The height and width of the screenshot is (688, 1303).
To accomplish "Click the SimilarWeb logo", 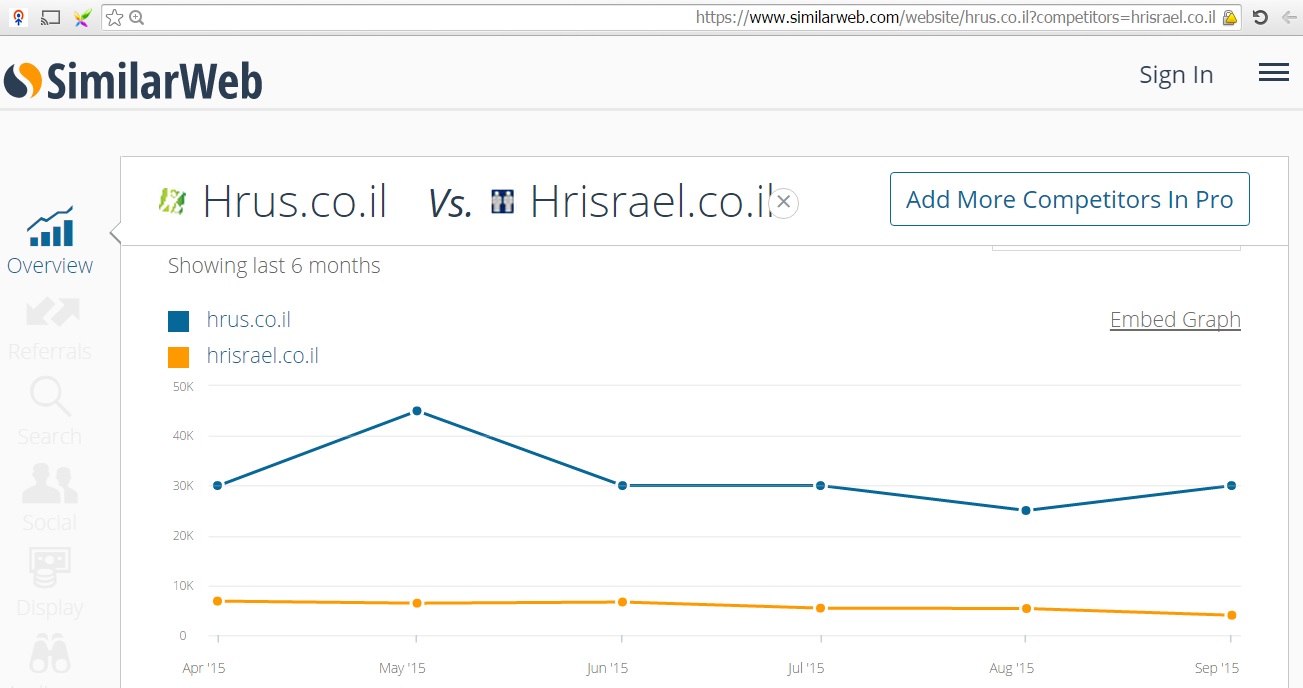I will point(133,80).
